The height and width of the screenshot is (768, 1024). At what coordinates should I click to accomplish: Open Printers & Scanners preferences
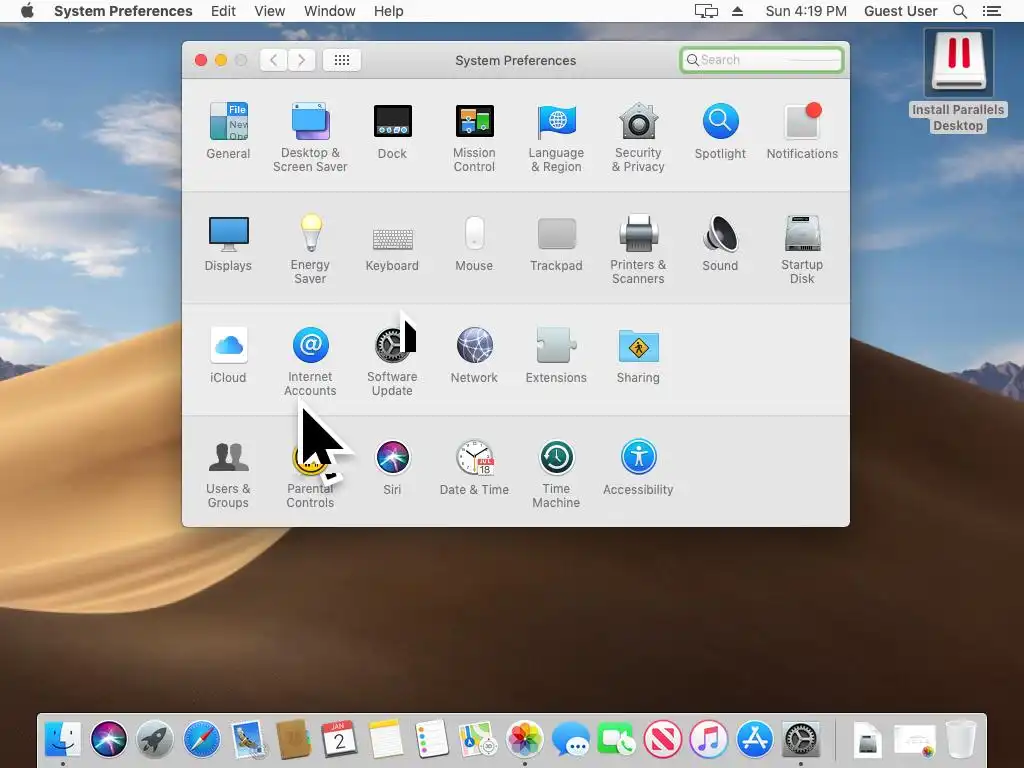(x=638, y=249)
